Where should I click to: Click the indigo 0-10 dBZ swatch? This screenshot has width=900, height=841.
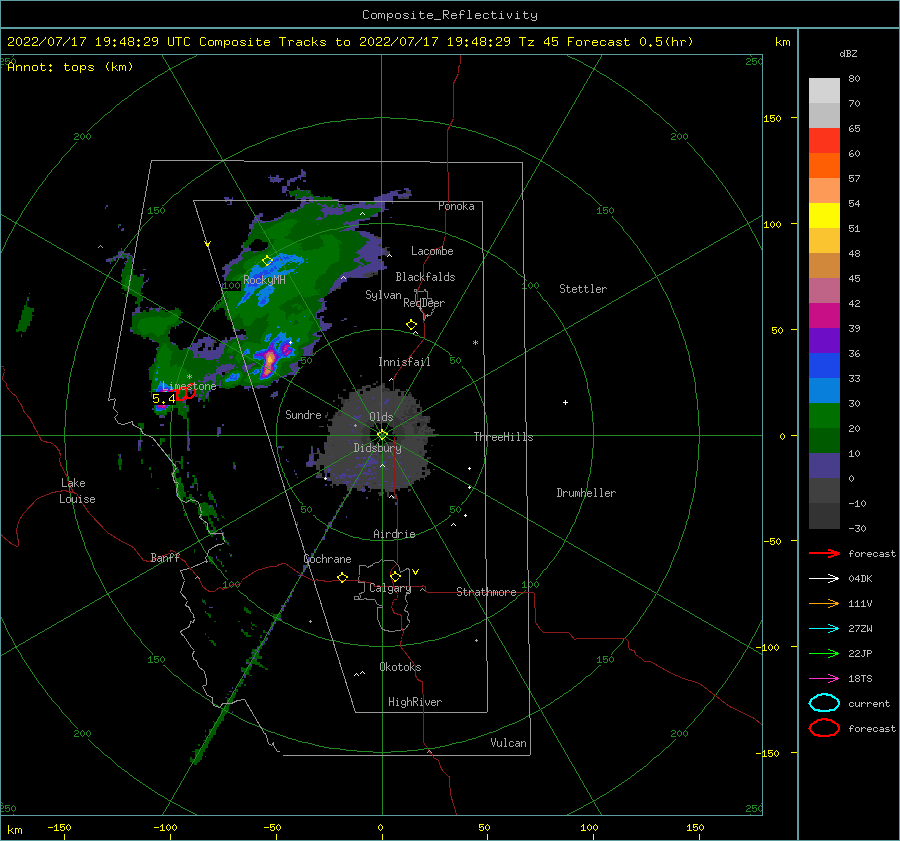point(824,466)
